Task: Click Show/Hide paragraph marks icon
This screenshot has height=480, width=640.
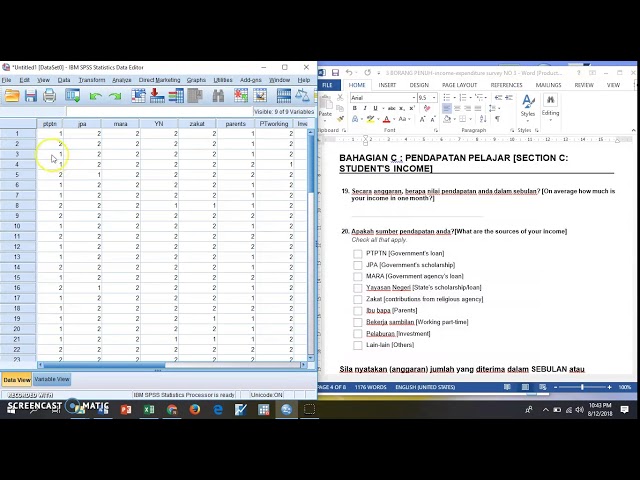Action: (x=497, y=119)
